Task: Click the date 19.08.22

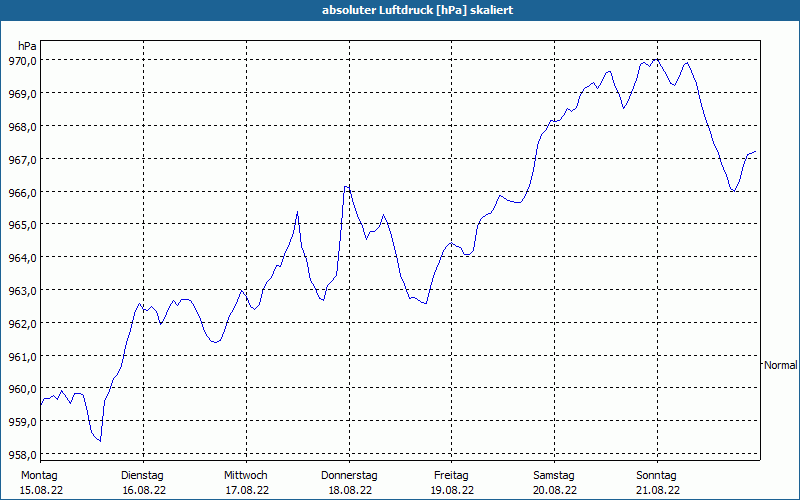Action: [452, 490]
